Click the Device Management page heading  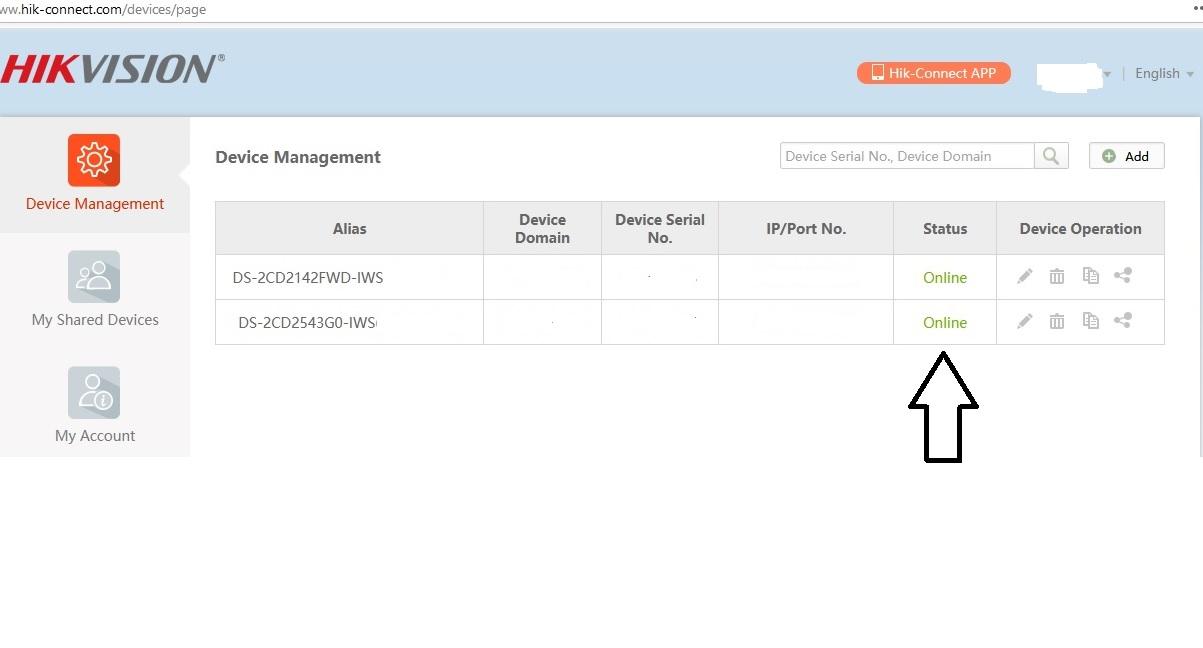click(298, 157)
